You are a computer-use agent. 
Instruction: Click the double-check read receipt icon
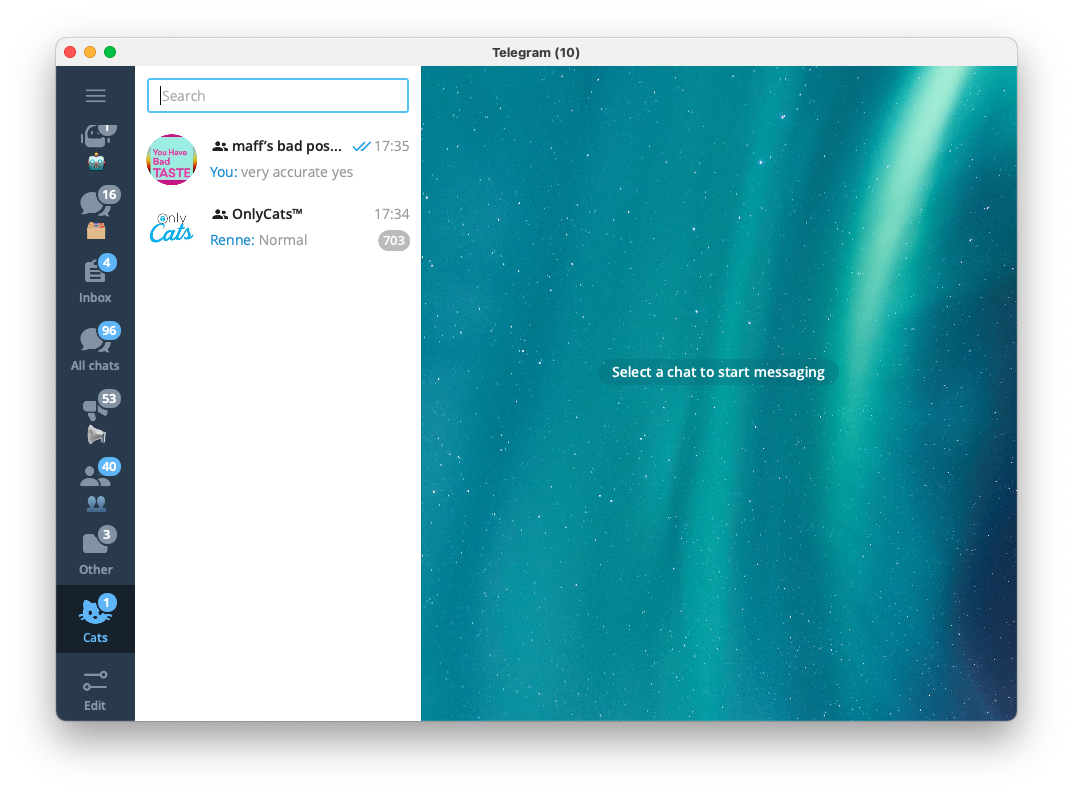pos(361,146)
